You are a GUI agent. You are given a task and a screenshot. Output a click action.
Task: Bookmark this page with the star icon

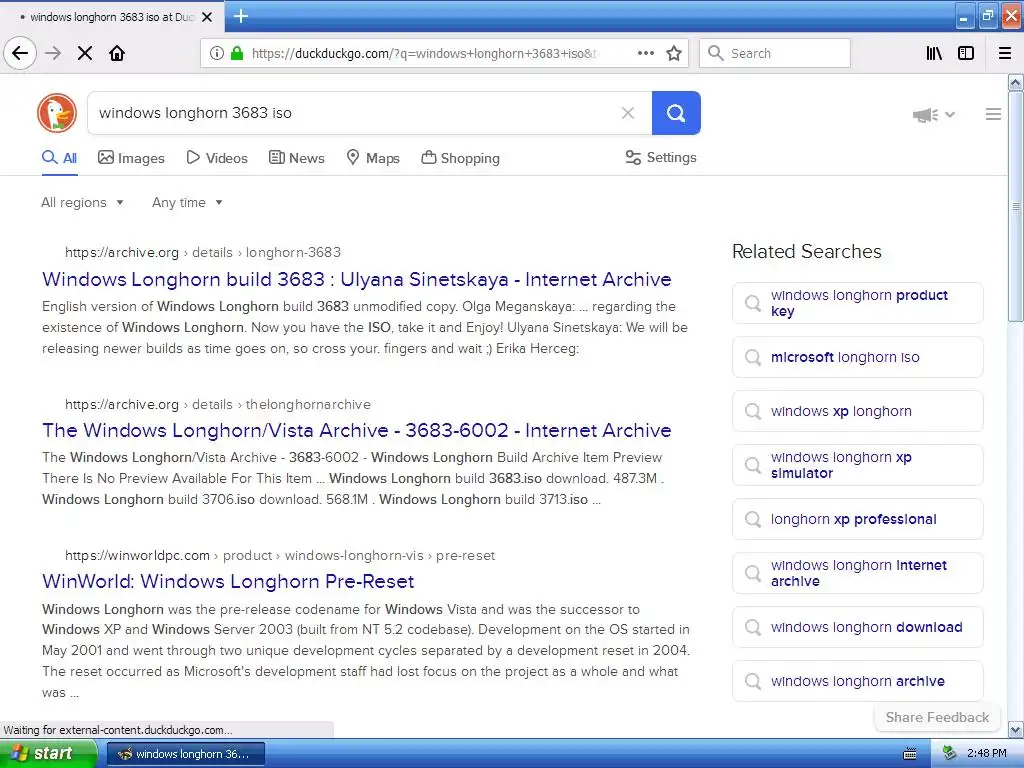(x=674, y=53)
